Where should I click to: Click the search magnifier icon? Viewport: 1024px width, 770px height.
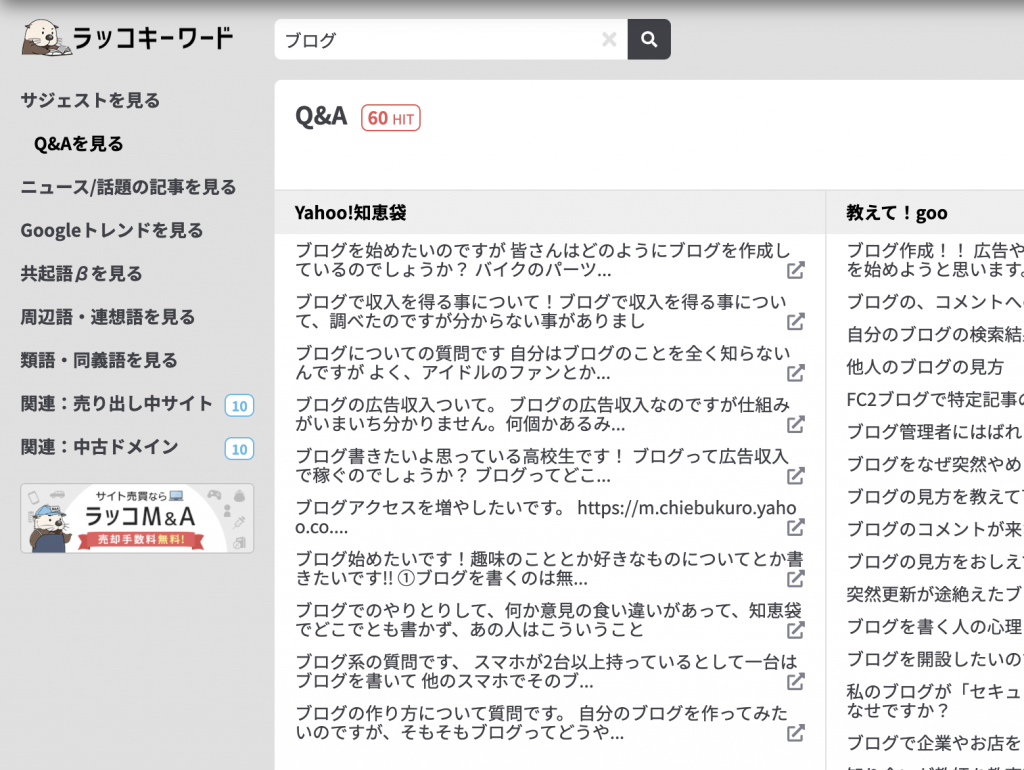click(x=648, y=39)
